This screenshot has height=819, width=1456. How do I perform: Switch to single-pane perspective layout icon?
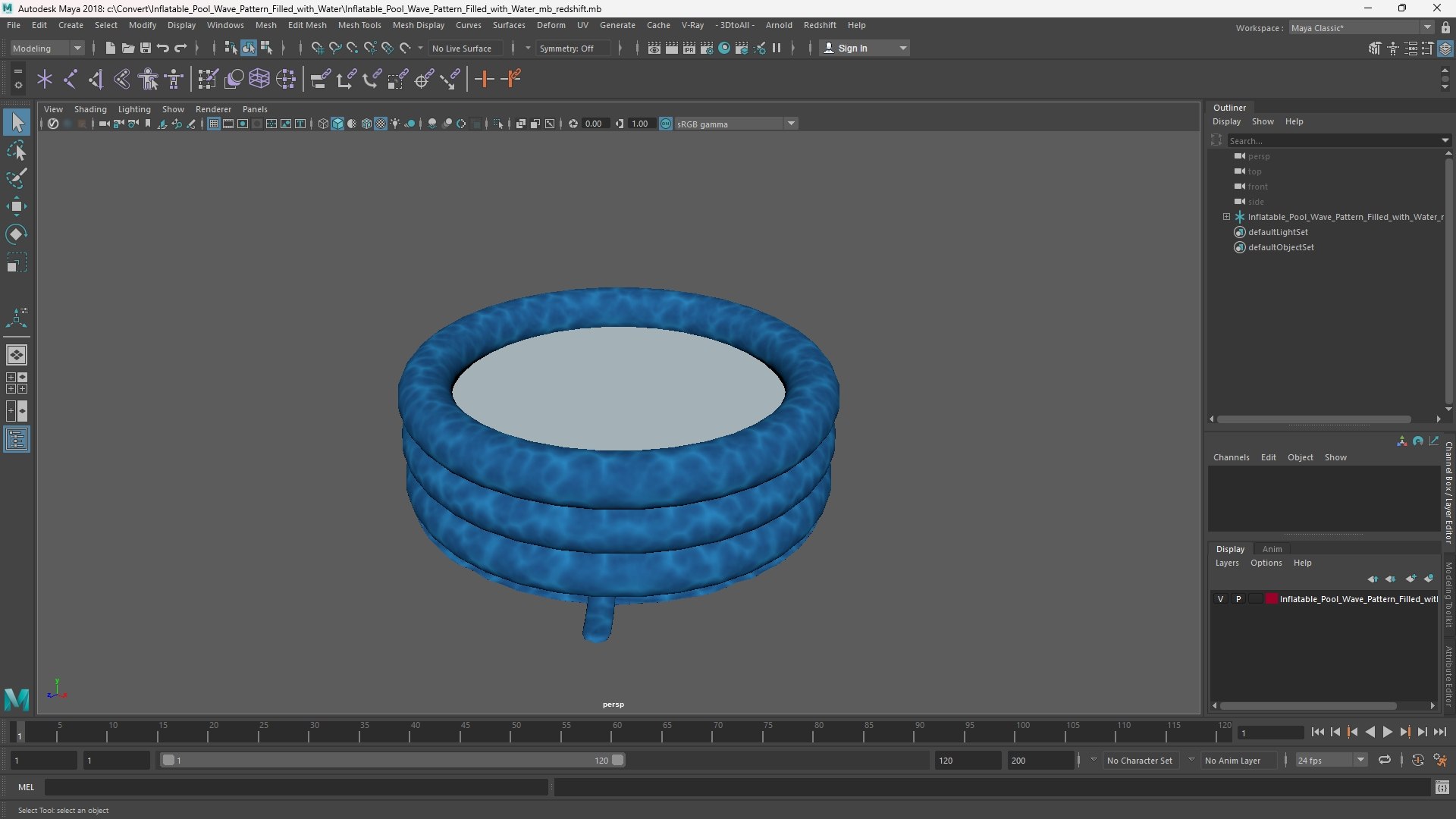click(17, 355)
